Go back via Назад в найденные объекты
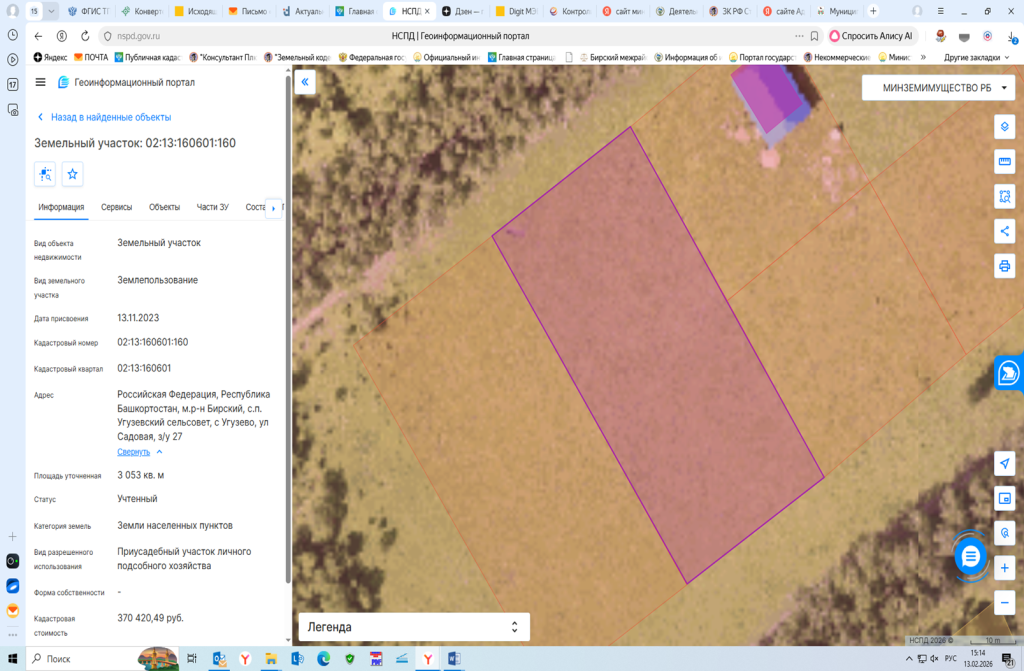This screenshot has width=1024, height=671. (x=103, y=117)
